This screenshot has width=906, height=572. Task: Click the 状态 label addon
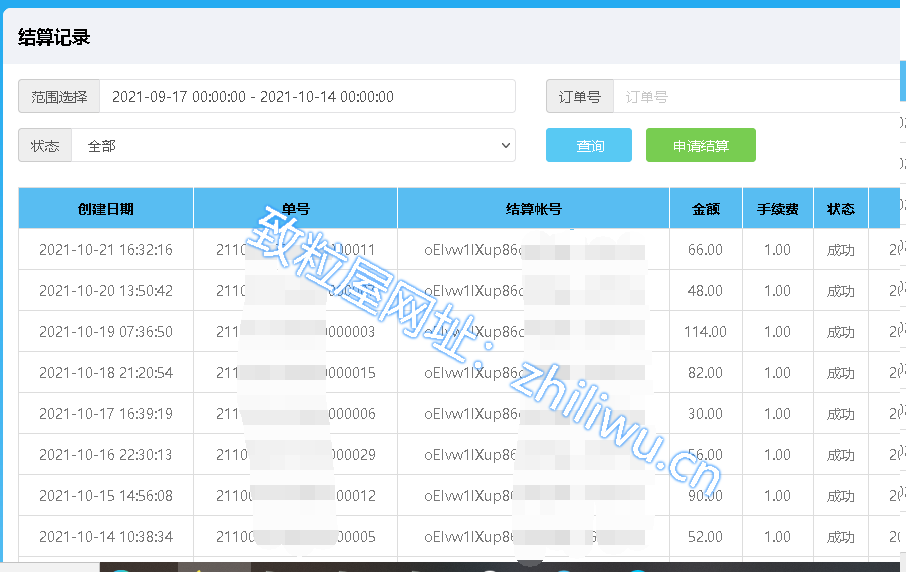click(x=45, y=146)
